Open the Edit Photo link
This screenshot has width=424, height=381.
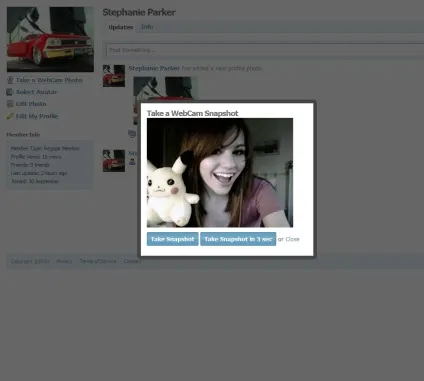(x=31, y=104)
